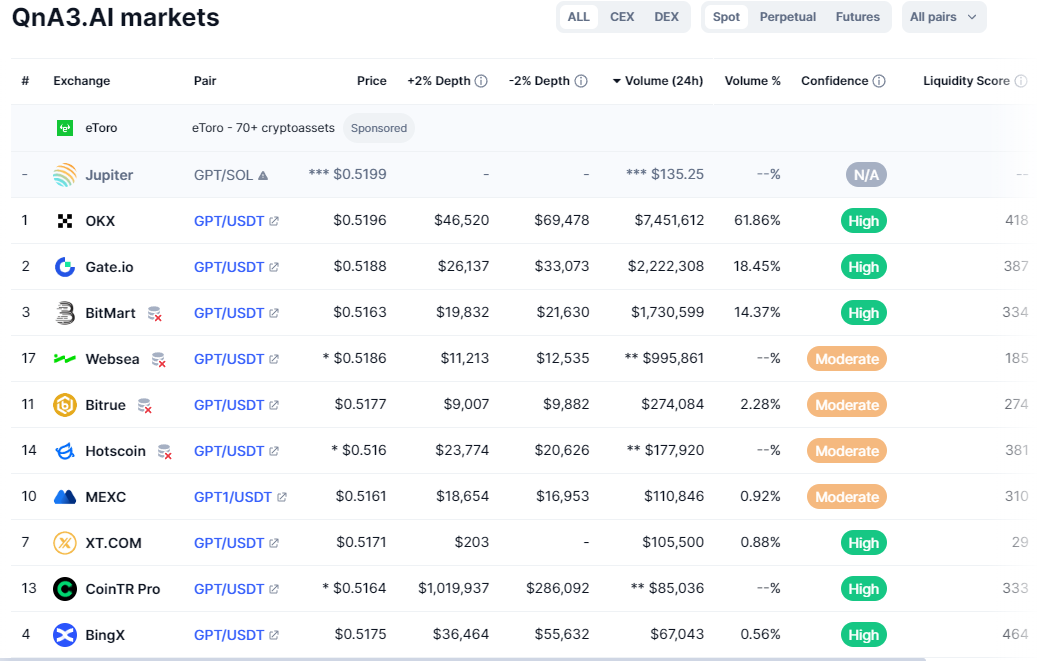Click external link icon on OKX GPT/USDT
Screen dimensions: 1037x661
[x=274, y=221]
